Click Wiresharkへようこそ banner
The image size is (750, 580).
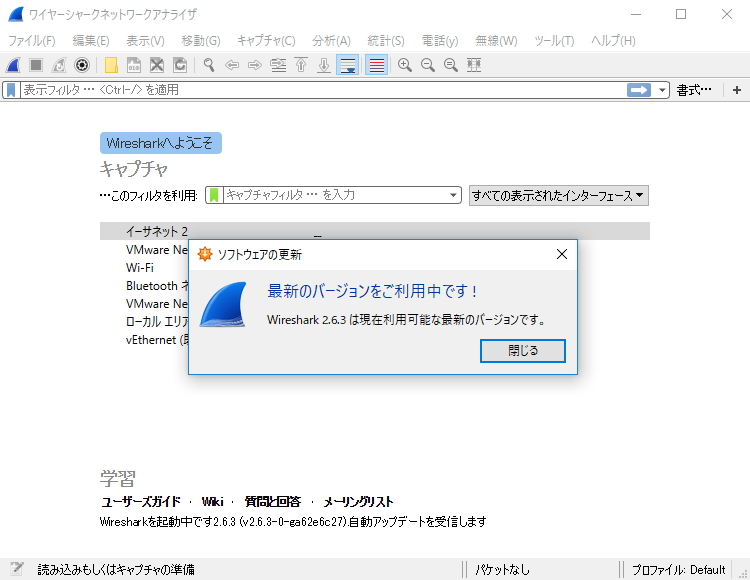point(161,143)
